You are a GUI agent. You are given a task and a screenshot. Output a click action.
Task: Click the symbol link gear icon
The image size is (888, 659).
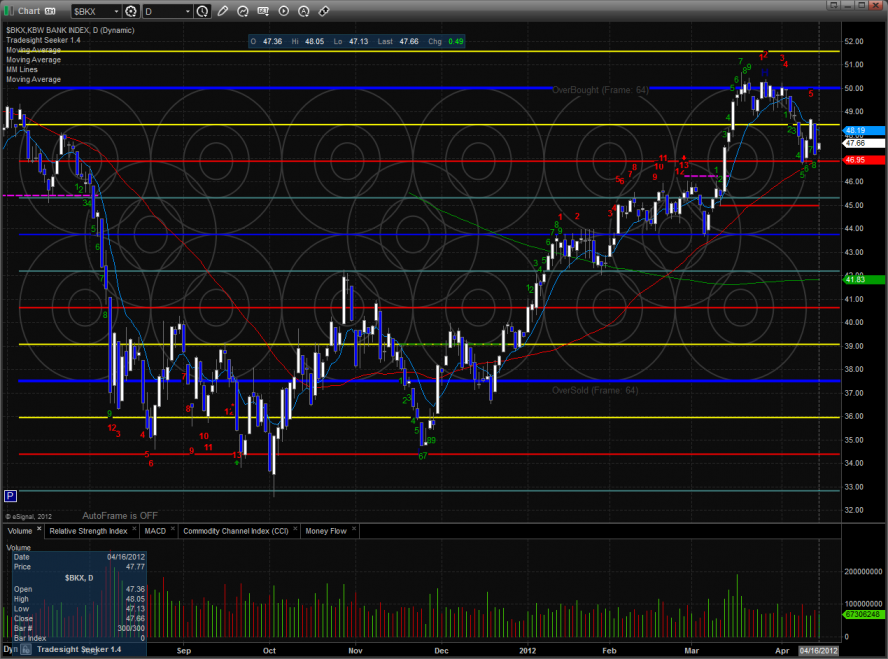[x=131, y=11]
